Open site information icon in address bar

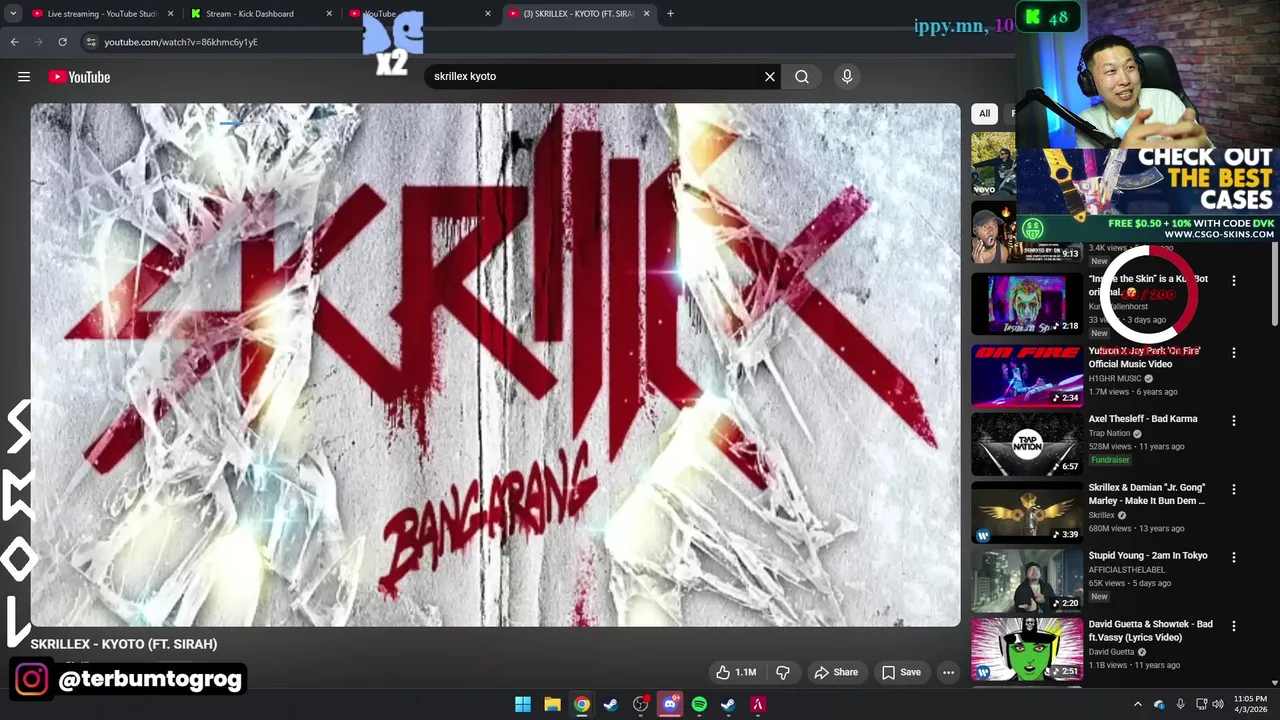pyautogui.click(x=91, y=42)
